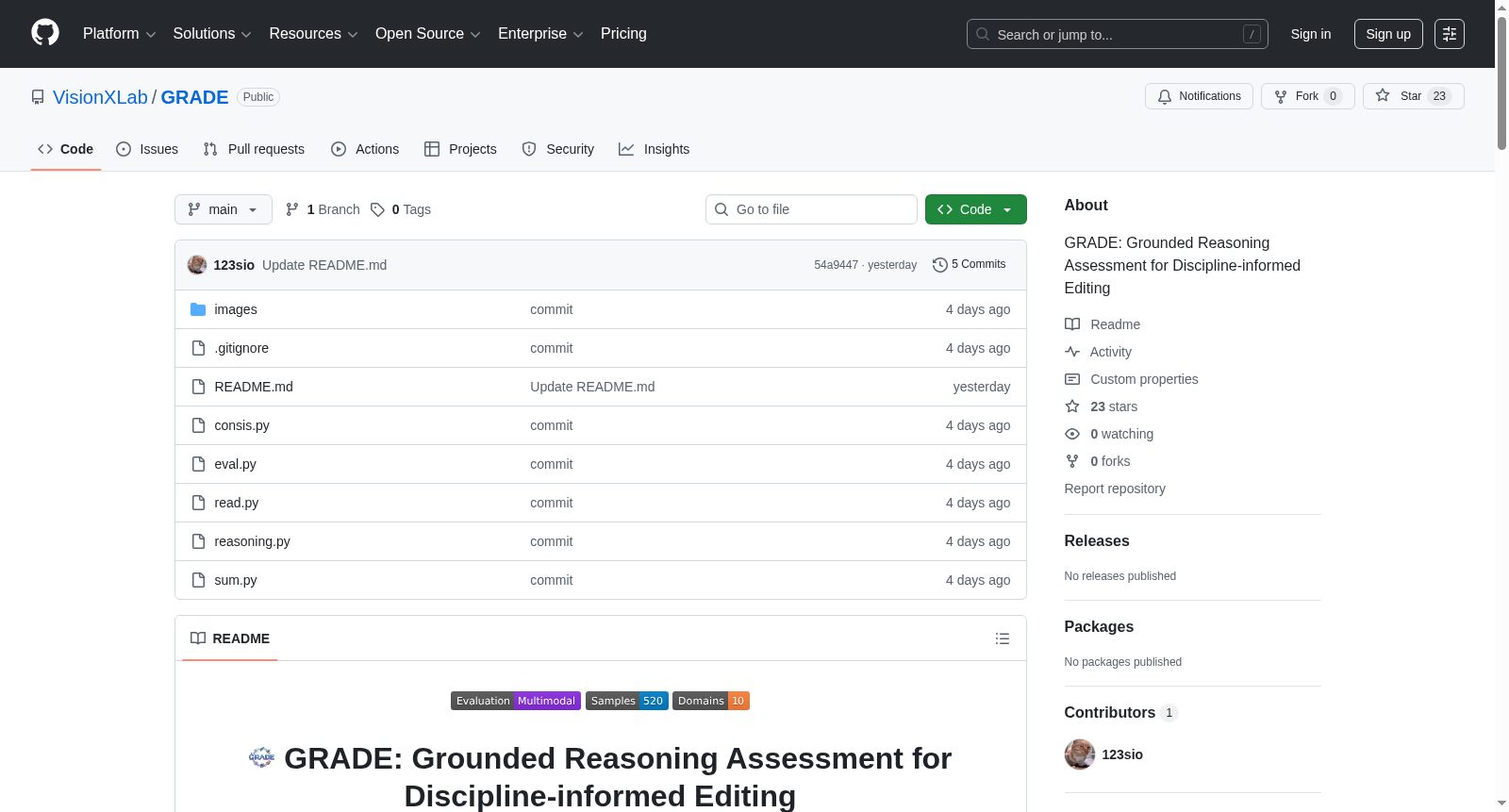Screen dimensions: 1509x812
Task: Expand the Enterprise menu
Action: coord(540,34)
